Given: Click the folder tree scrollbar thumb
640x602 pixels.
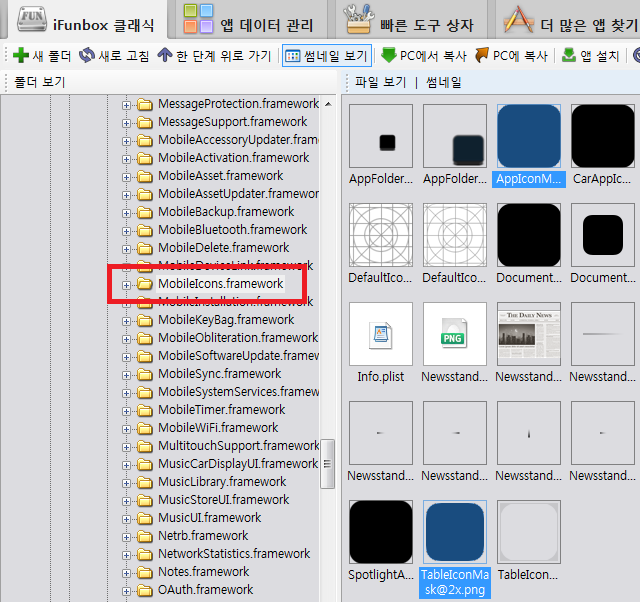Looking at the screenshot, I should (x=327, y=464).
